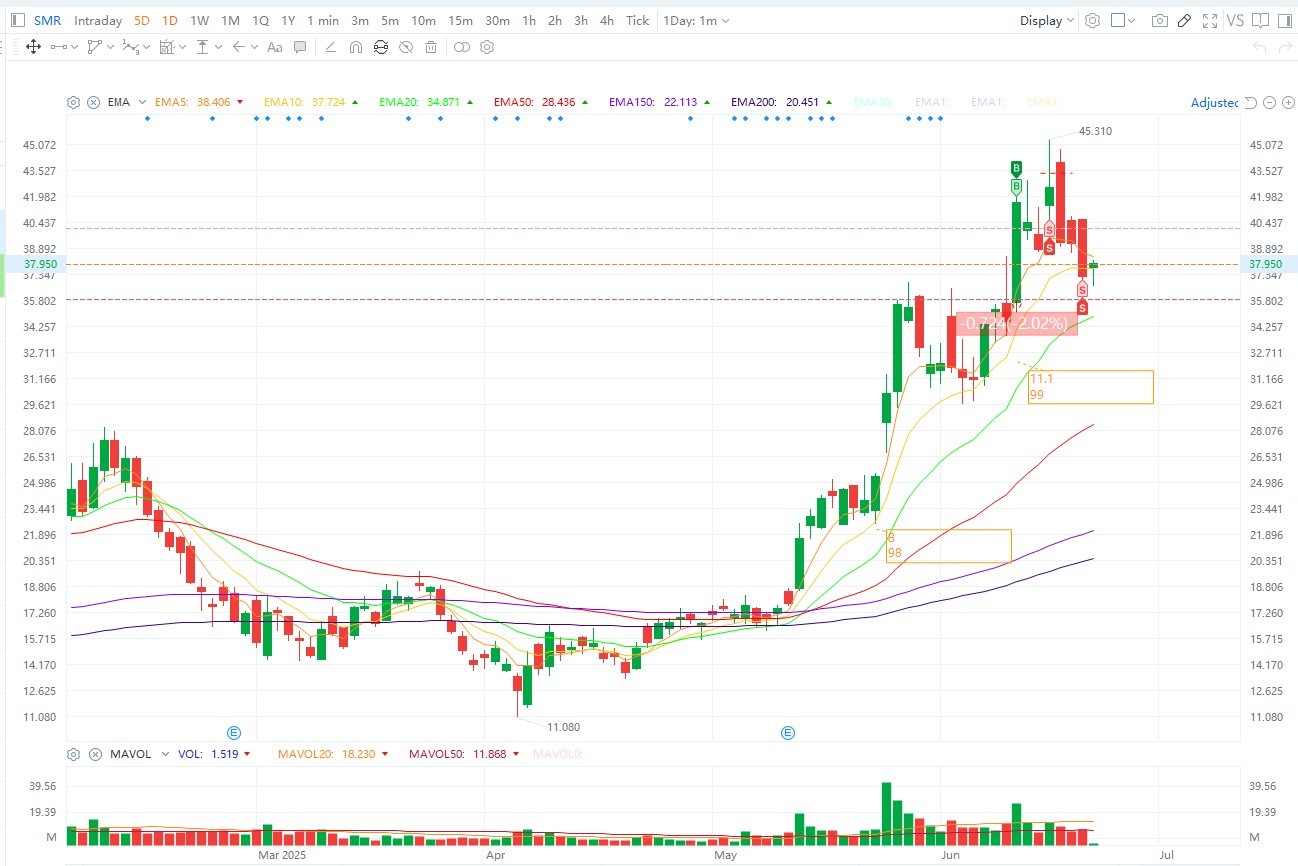This screenshot has height=866, width=1298.
Task: Expand the chart layout square dropdown
Action: pos(1131,20)
